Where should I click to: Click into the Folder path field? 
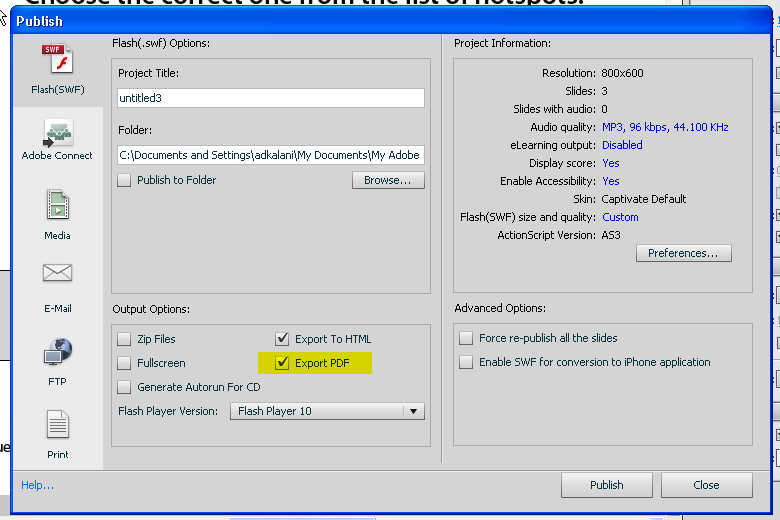(271, 155)
